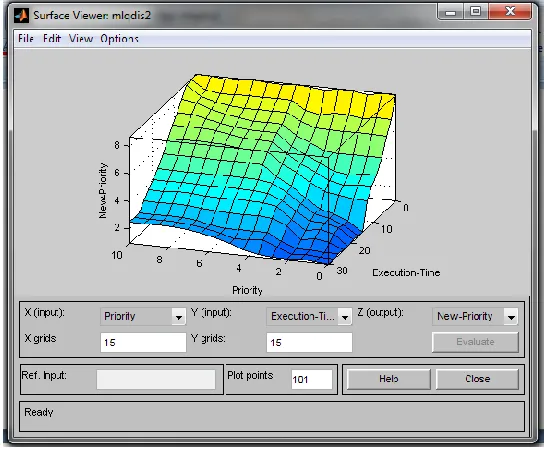544x450 pixels.
Task: Click the Plot points label
Action: click(250, 375)
